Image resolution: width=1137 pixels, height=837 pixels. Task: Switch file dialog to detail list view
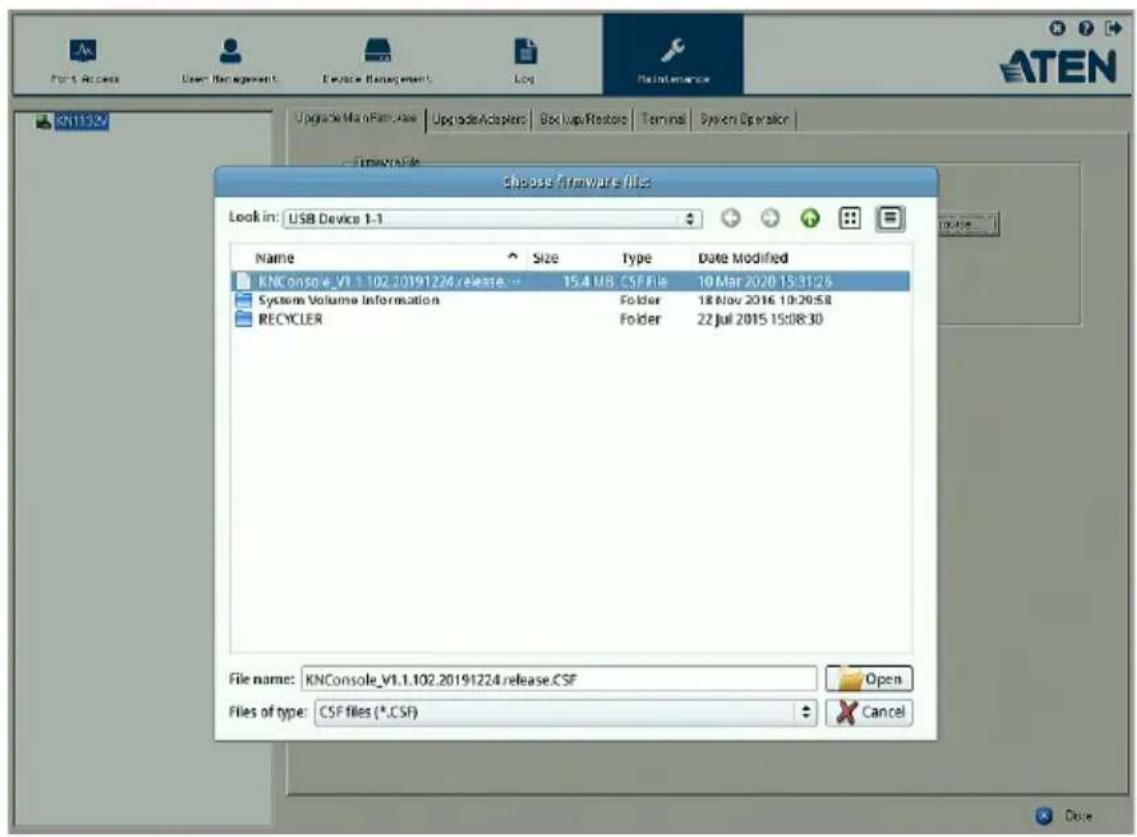tap(890, 218)
